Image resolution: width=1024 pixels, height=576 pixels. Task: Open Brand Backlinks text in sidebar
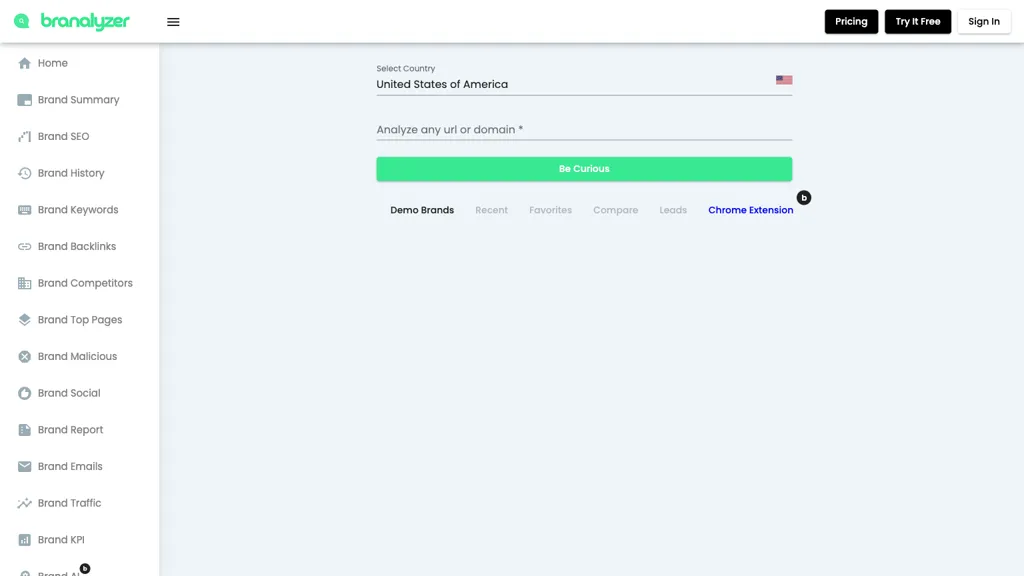click(x=77, y=246)
